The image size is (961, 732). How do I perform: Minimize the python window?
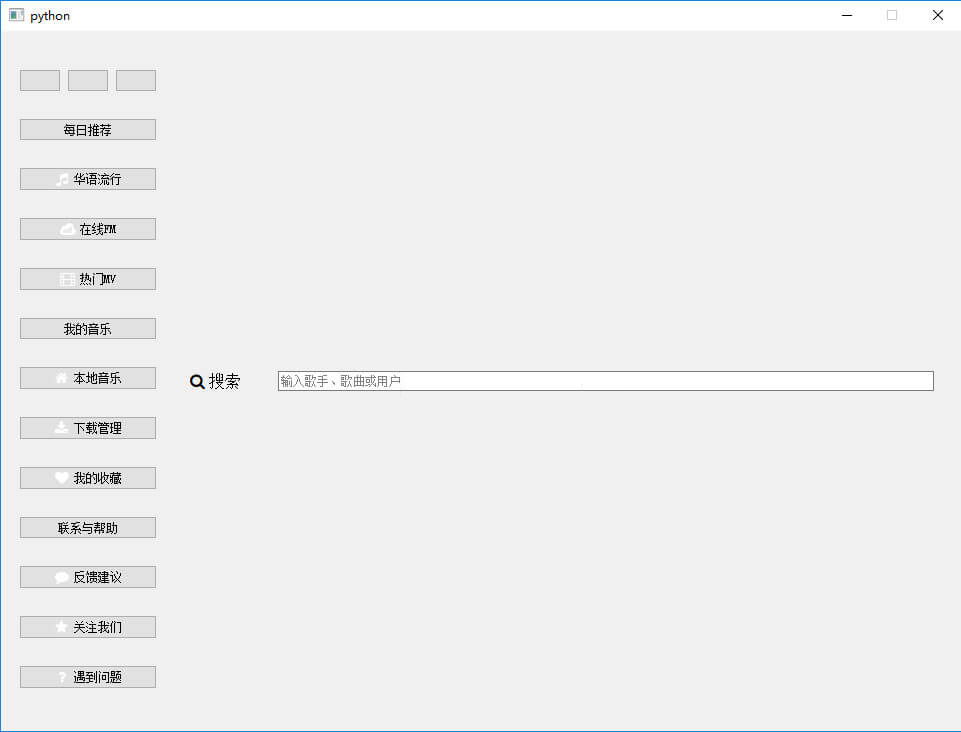click(847, 15)
